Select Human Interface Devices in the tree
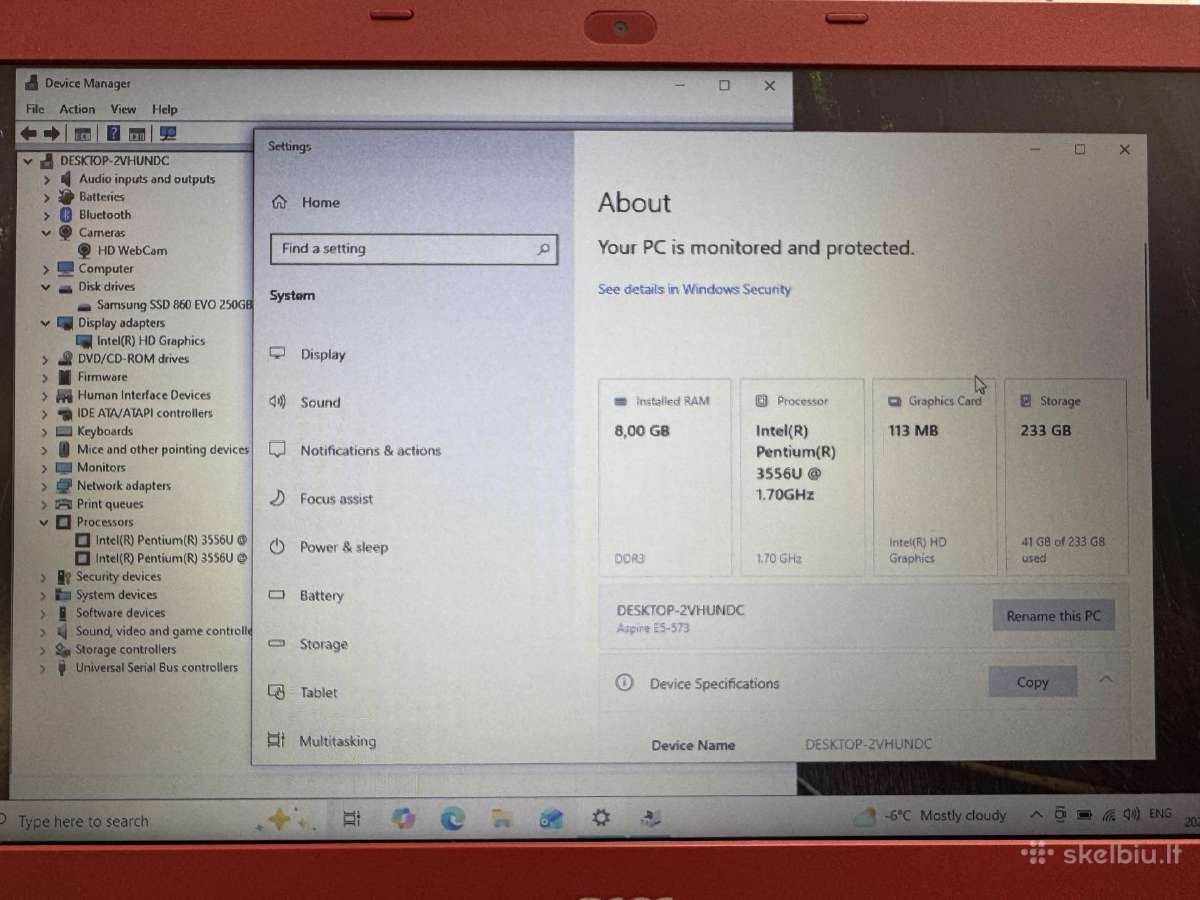 pyautogui.click(x=144, y=395)
